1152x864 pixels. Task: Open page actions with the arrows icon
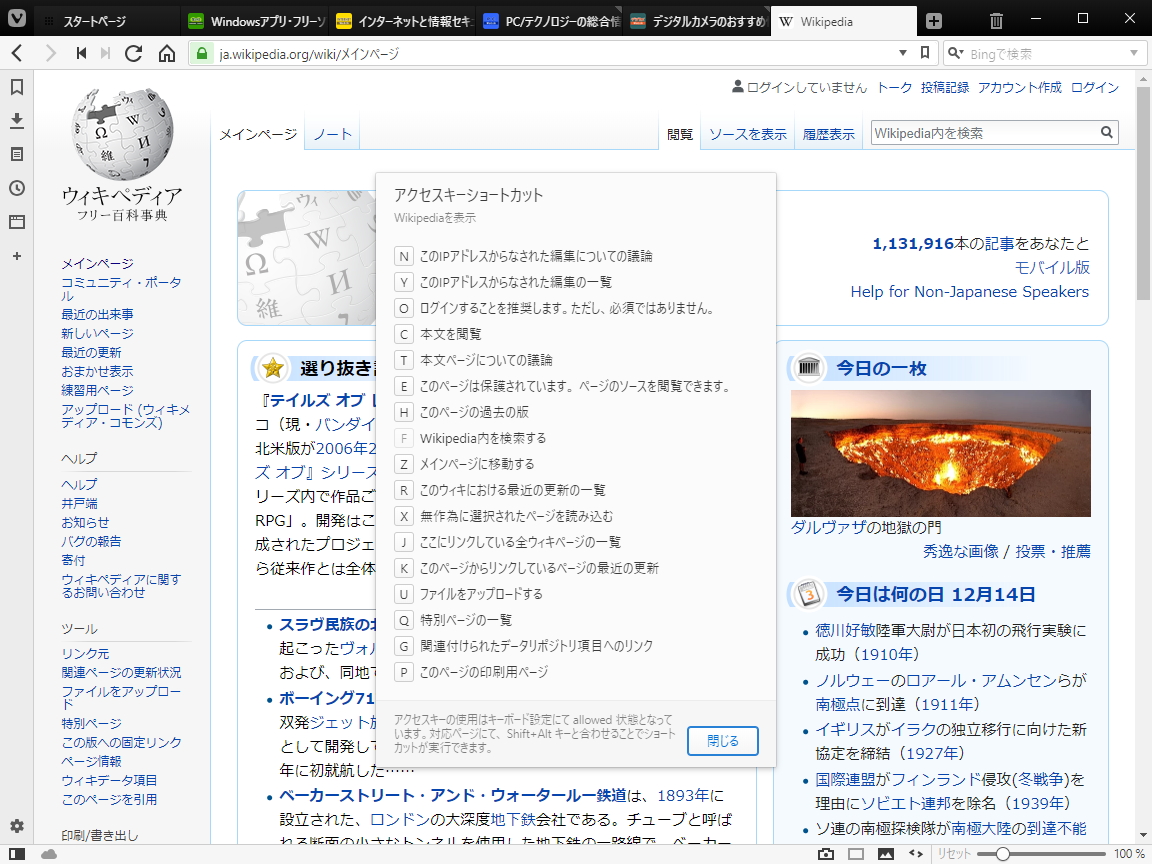click(916, 854)
